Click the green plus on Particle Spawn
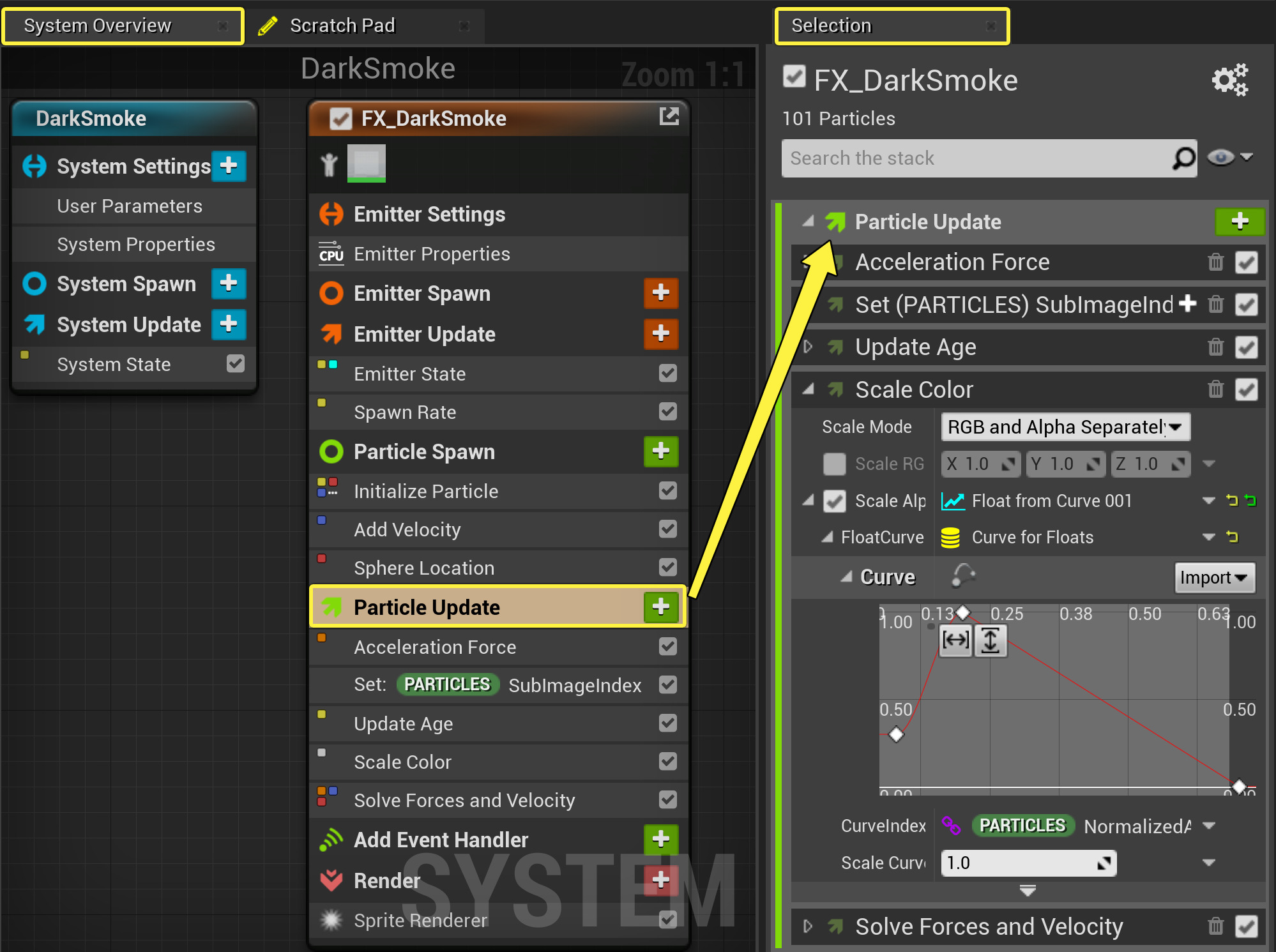 [660, 451]
